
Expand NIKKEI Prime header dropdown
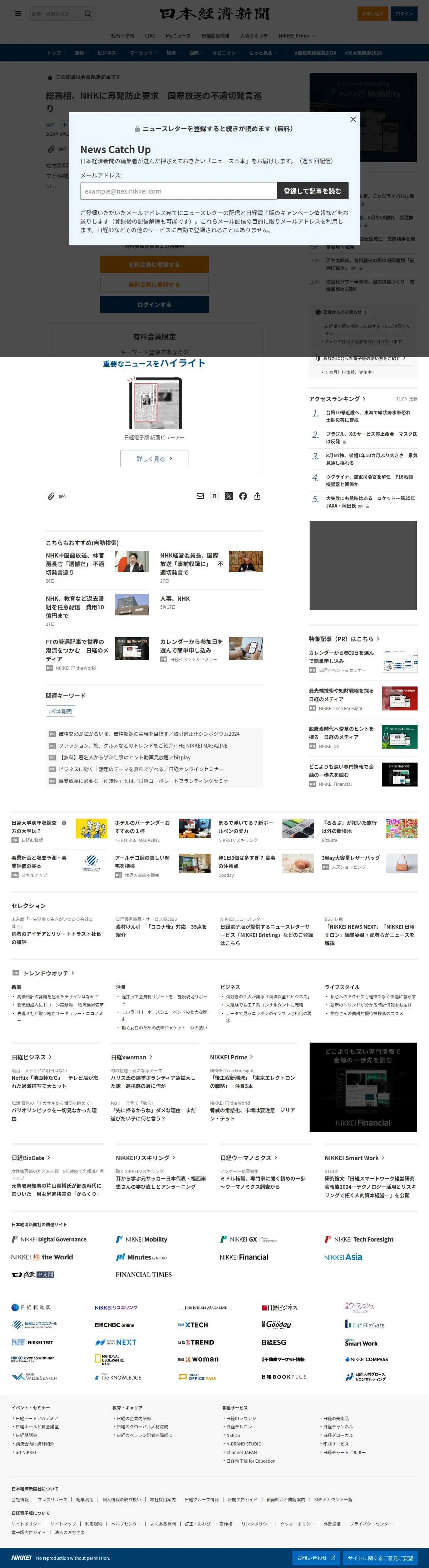click(297, 35)
